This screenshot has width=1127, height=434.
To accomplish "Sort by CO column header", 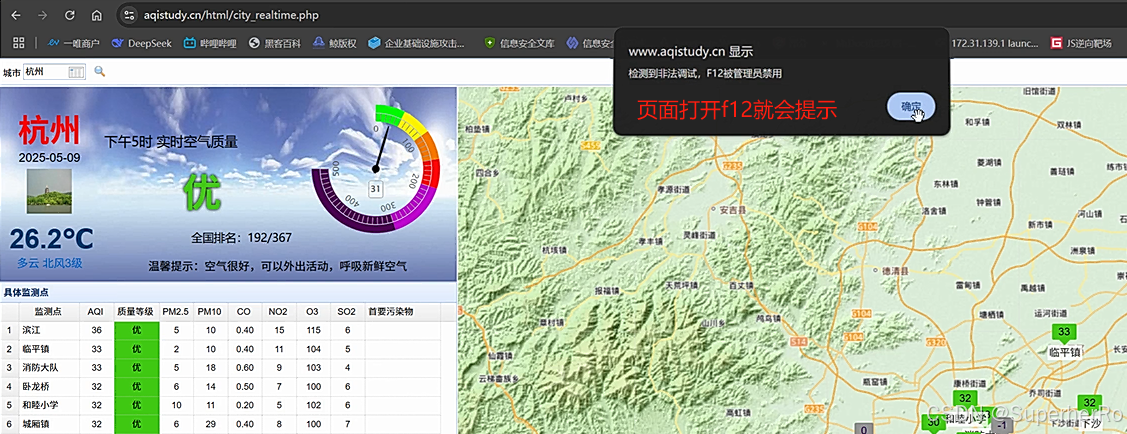I will click(x=244, y=312).
